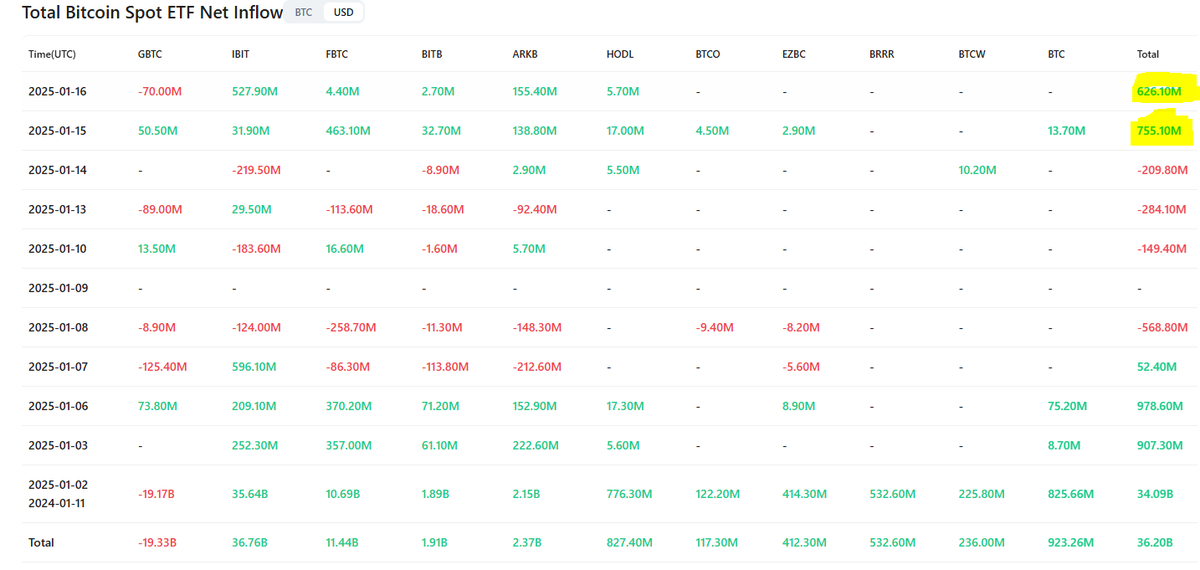Click the BITB column header
The width and height of the screenshot is (1200, 570).
pos(431,54)
